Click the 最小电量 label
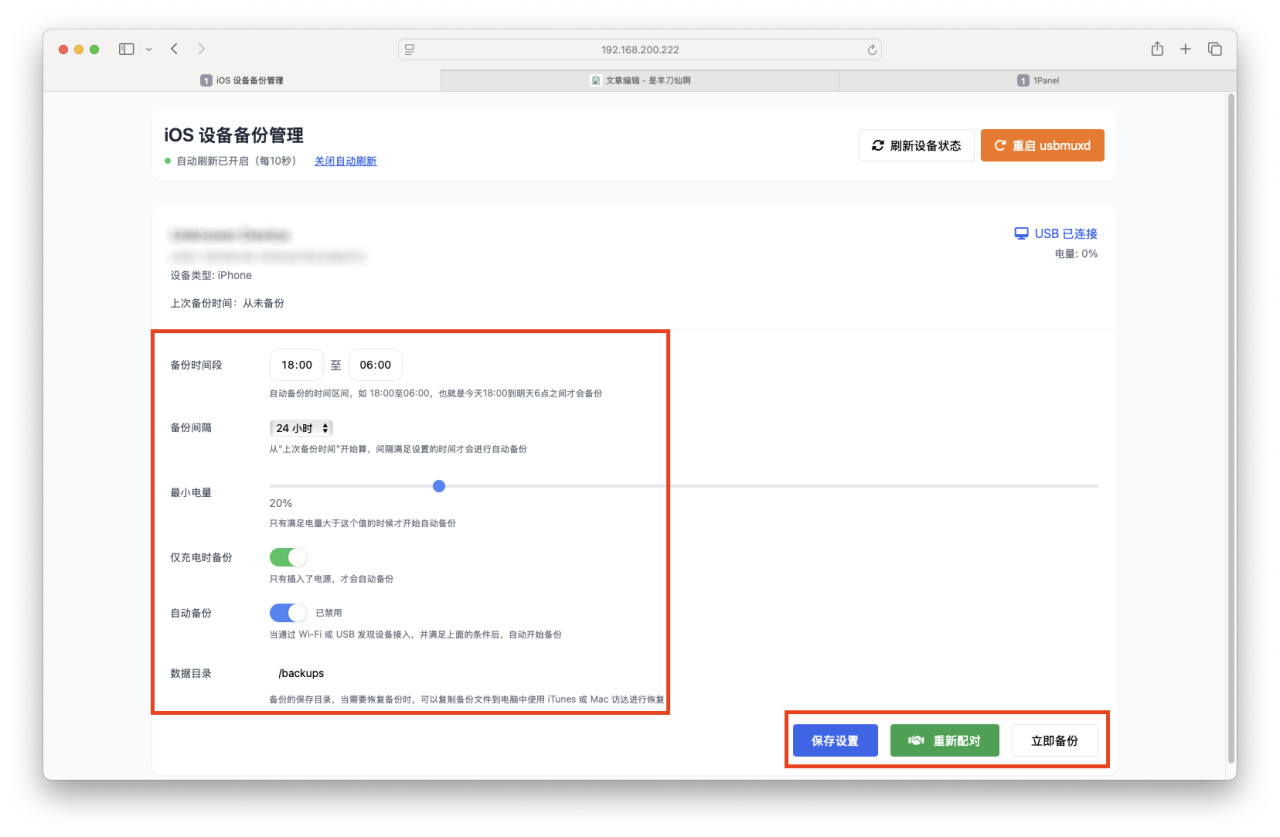The height and width of the screenshot is (837, 1280). coord(191,492)
